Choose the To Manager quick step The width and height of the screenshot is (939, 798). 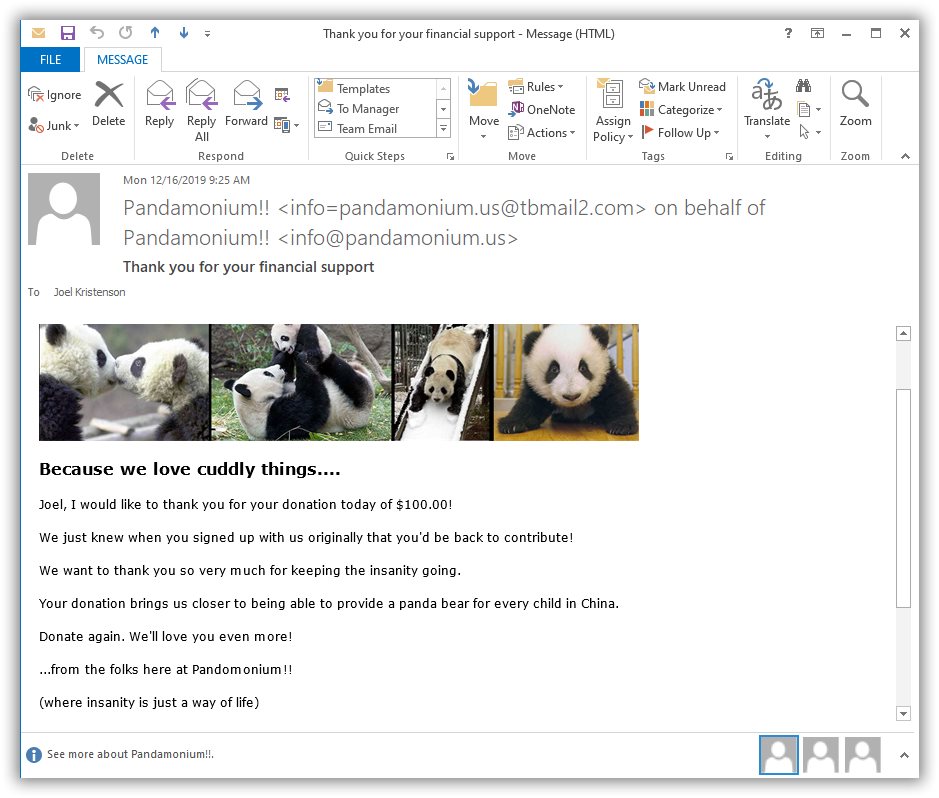click(367, 109)
